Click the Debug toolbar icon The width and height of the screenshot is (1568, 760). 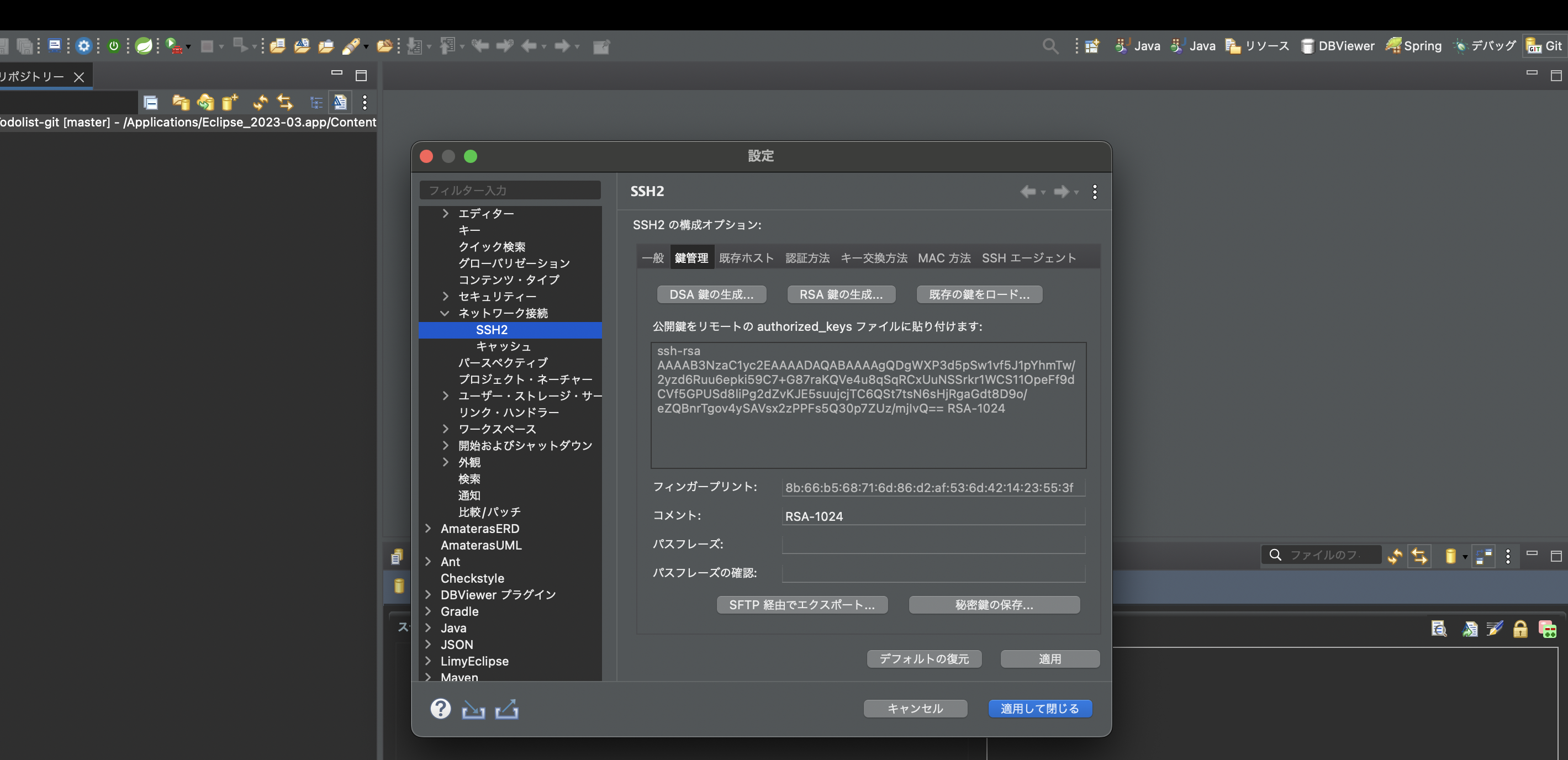point(1485,46)
